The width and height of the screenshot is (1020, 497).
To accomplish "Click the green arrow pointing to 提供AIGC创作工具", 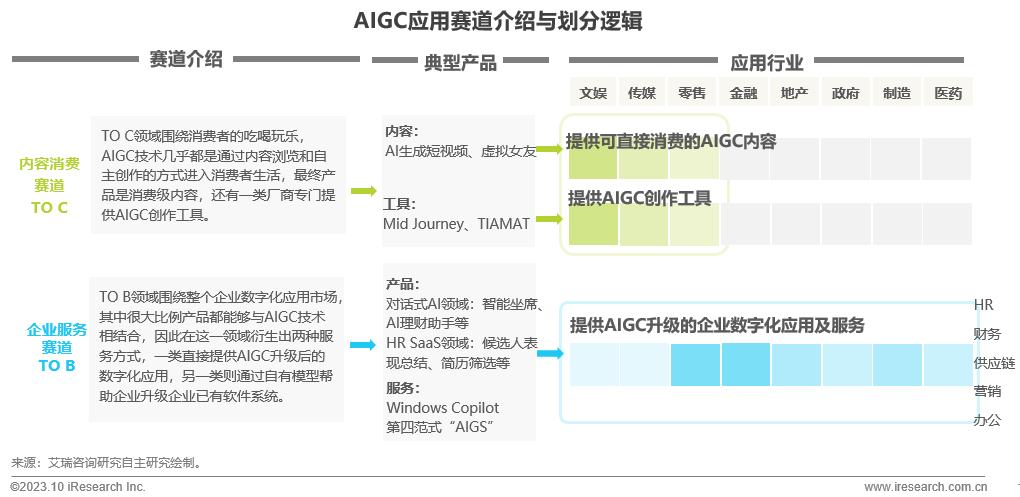I will 550,219.
